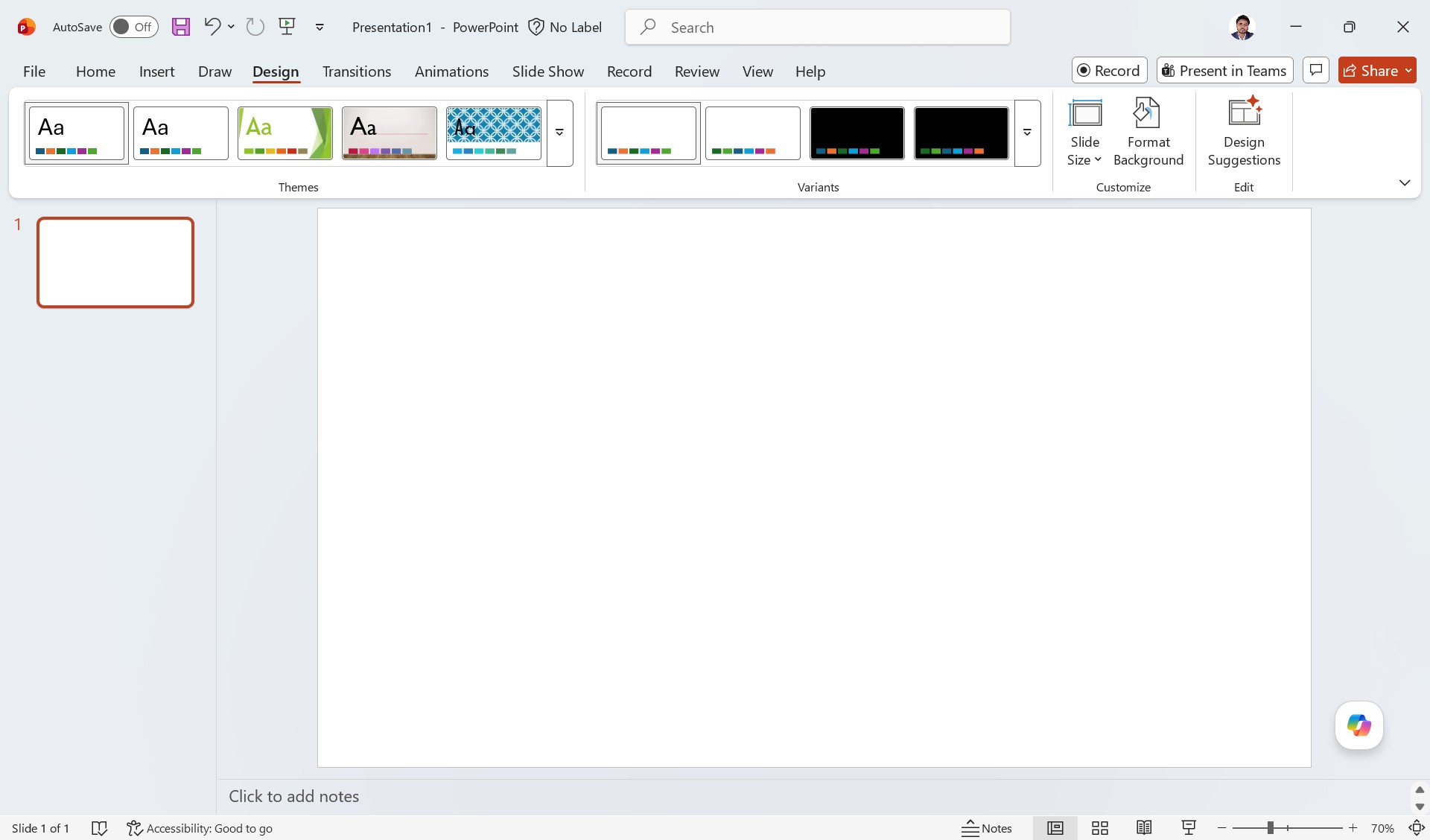Collapse the ribbon display options chevron
The height and width of the screenshot is (840, 1430).
pos(1405,182)
